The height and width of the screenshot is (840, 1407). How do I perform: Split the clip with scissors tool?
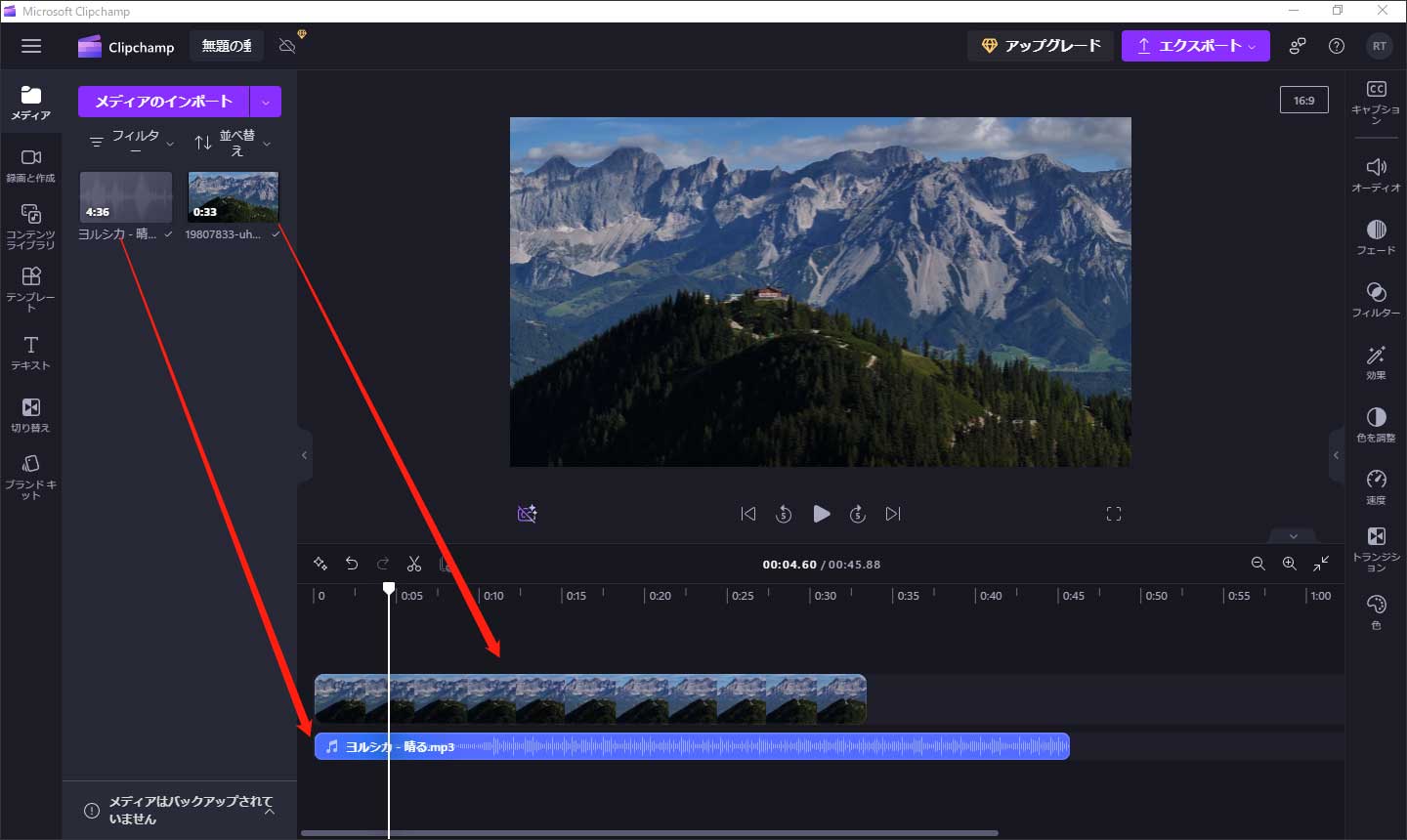click(x=414, y=564)
